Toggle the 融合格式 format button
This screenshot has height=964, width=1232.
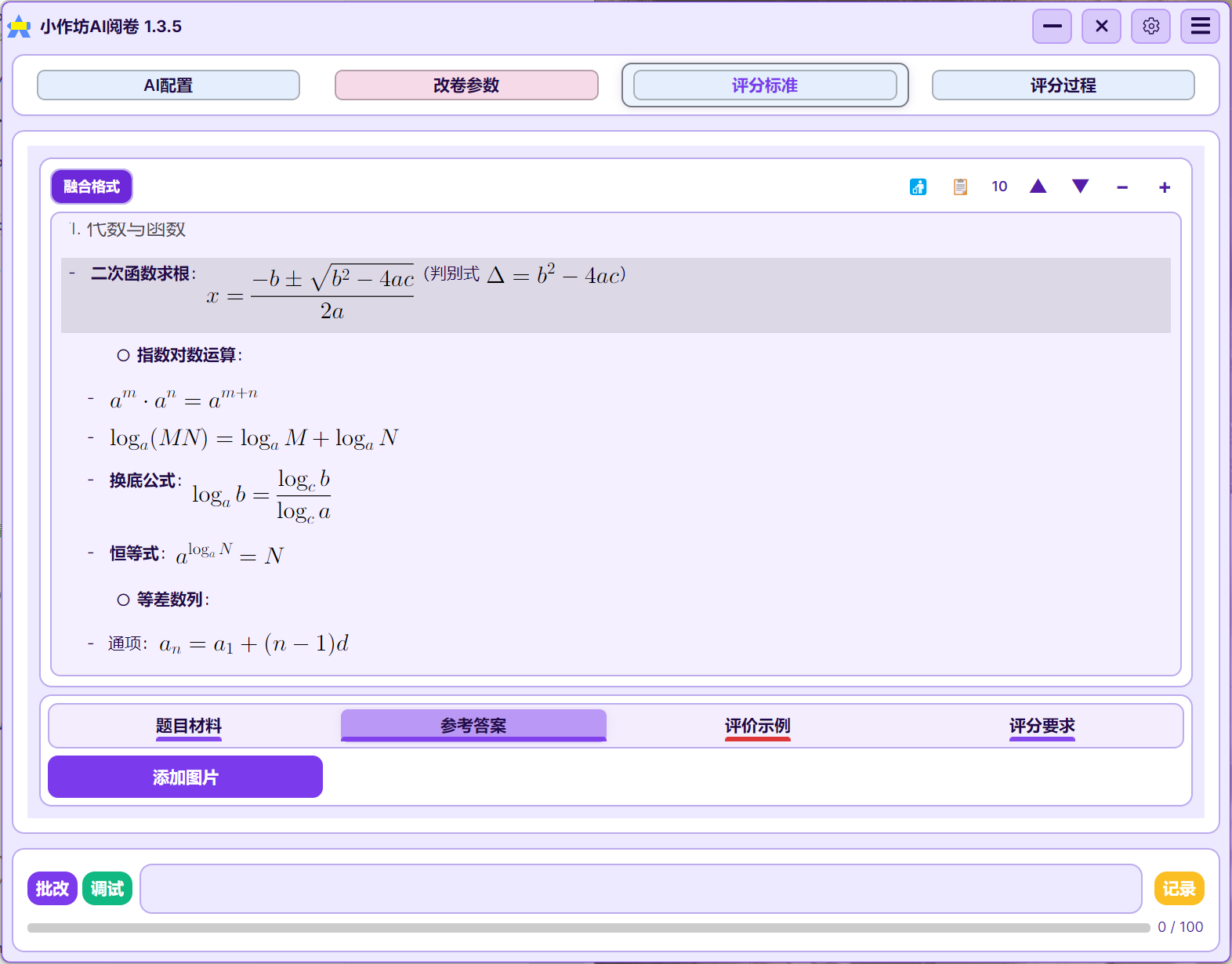[92, 187]
